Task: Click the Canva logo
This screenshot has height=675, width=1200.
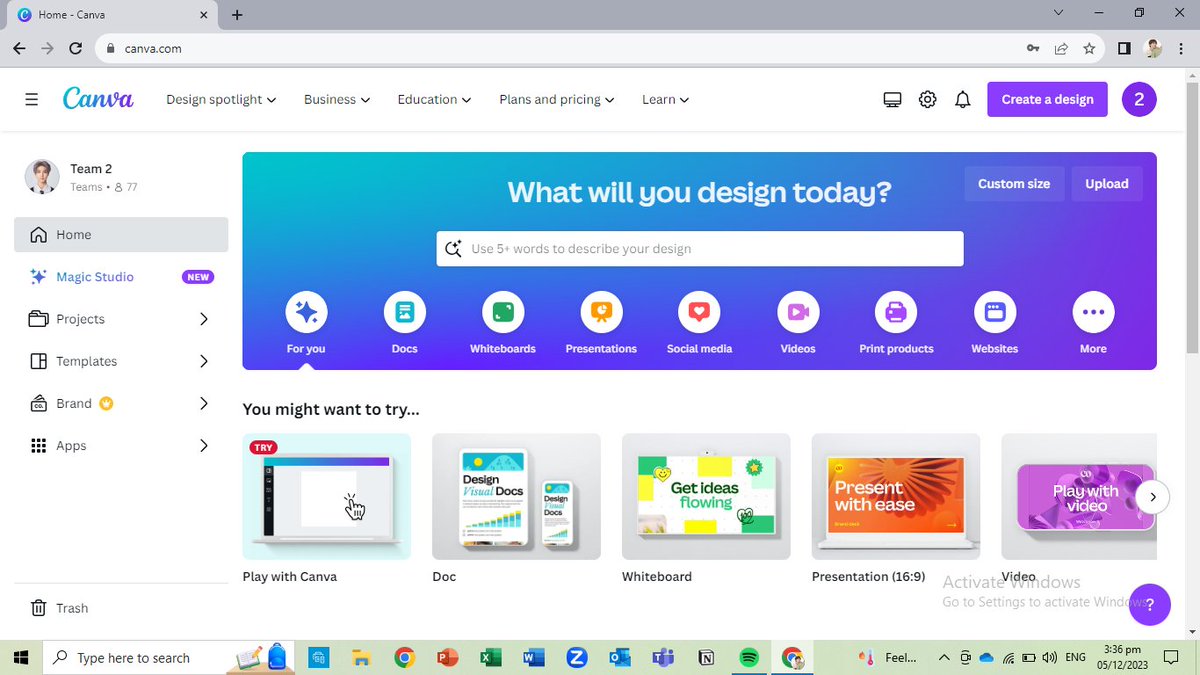Action: pos(98,98)
